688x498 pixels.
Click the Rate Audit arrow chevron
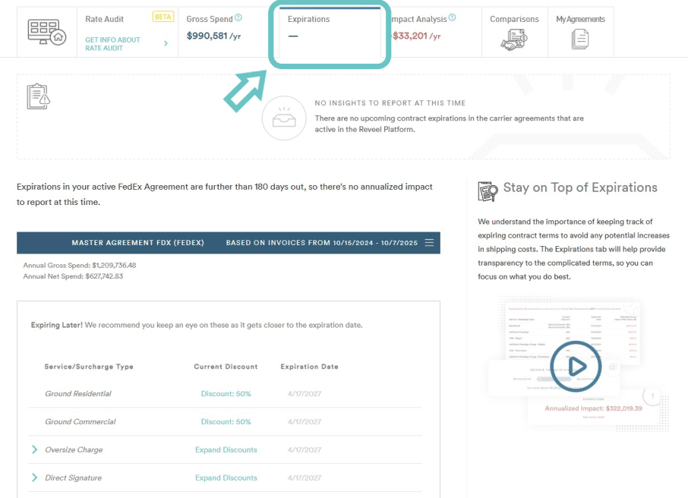tap(166, 43)
